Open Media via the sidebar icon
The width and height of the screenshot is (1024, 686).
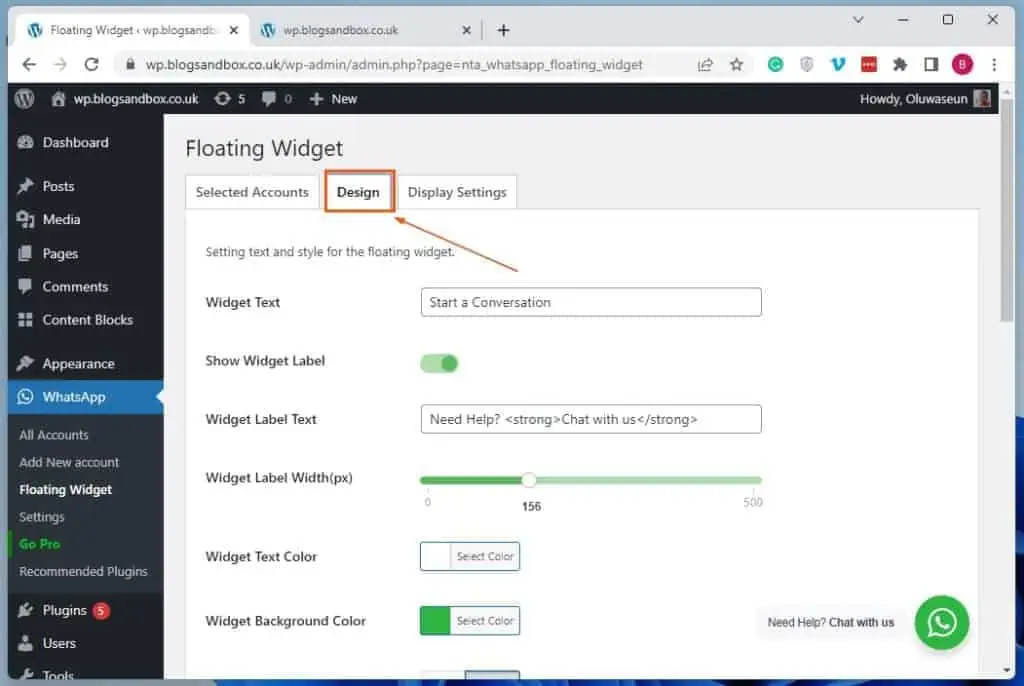(x=24, y=219)
